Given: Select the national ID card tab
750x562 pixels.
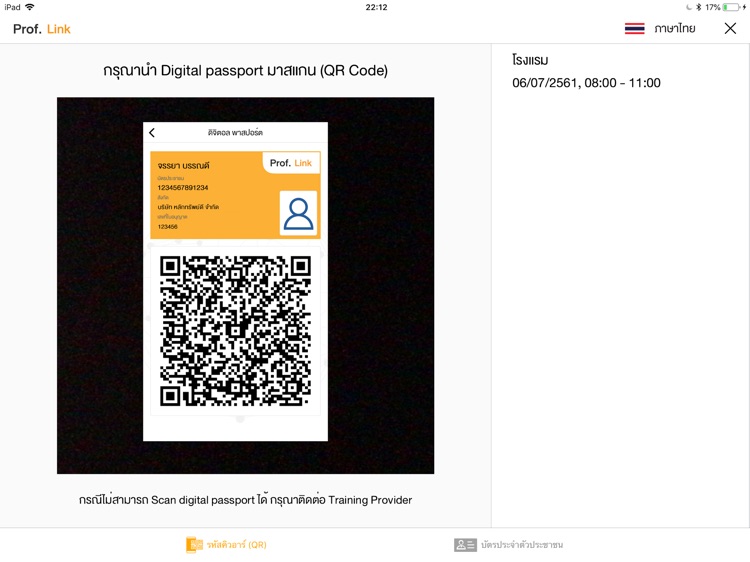Looking at the screenshot, I should tap(508, 545).
